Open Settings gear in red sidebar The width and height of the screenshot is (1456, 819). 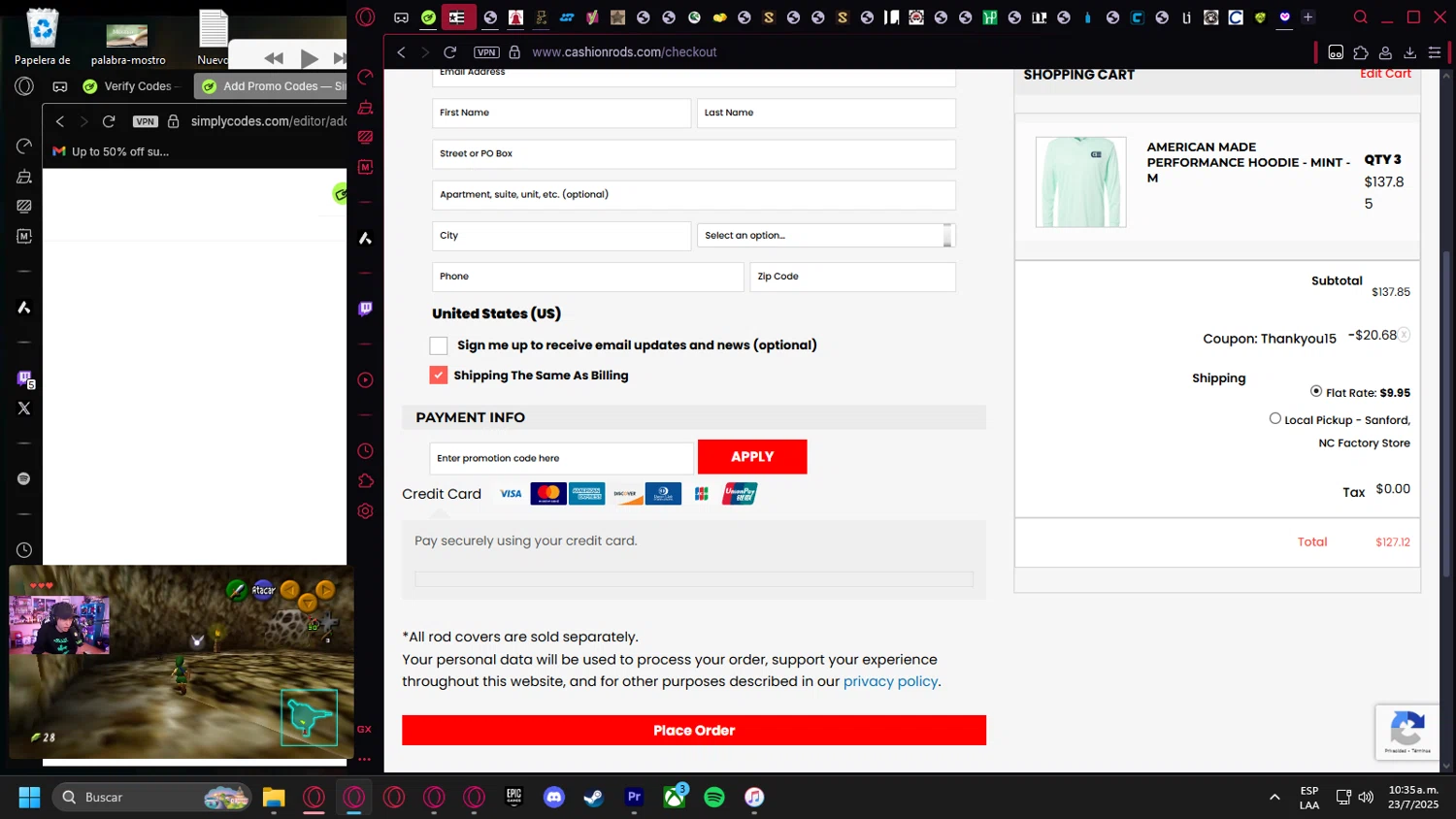tap(366, 511)
